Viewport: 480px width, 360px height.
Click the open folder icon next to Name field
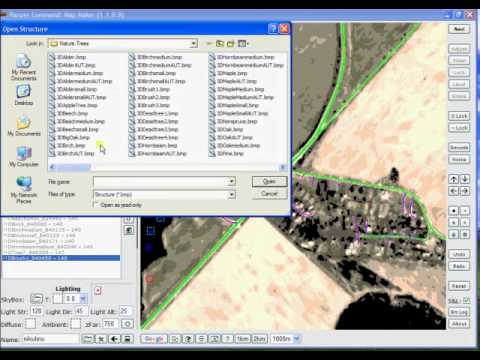tap(87, 339)
